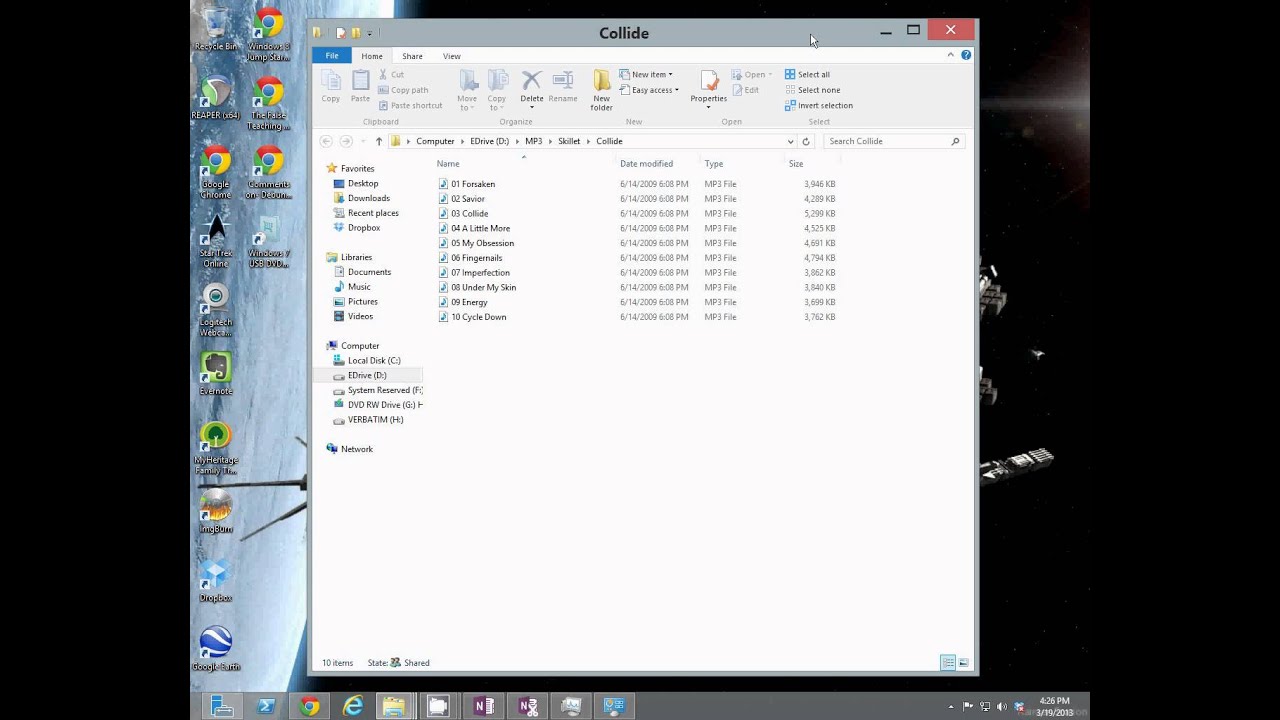This screenshot has width=1280, height=720.
Task: Select Local Disk (C:) in the sidebar
Action: point(374,360)
